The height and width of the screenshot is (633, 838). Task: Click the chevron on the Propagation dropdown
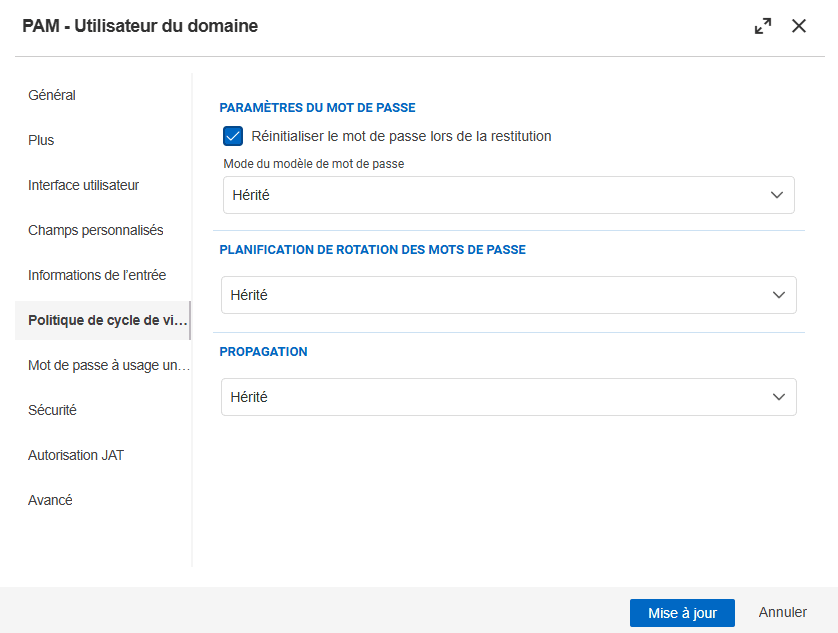(778, 397)
